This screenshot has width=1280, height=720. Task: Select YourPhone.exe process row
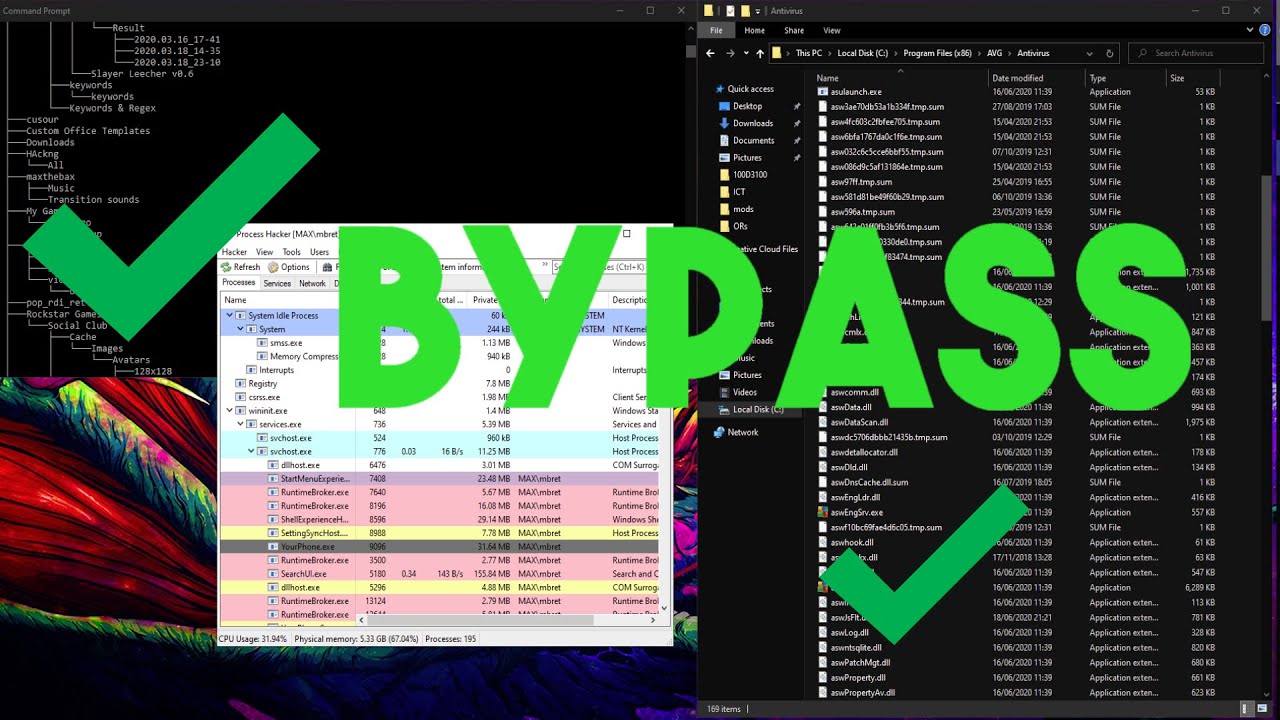tap(439, 547)
